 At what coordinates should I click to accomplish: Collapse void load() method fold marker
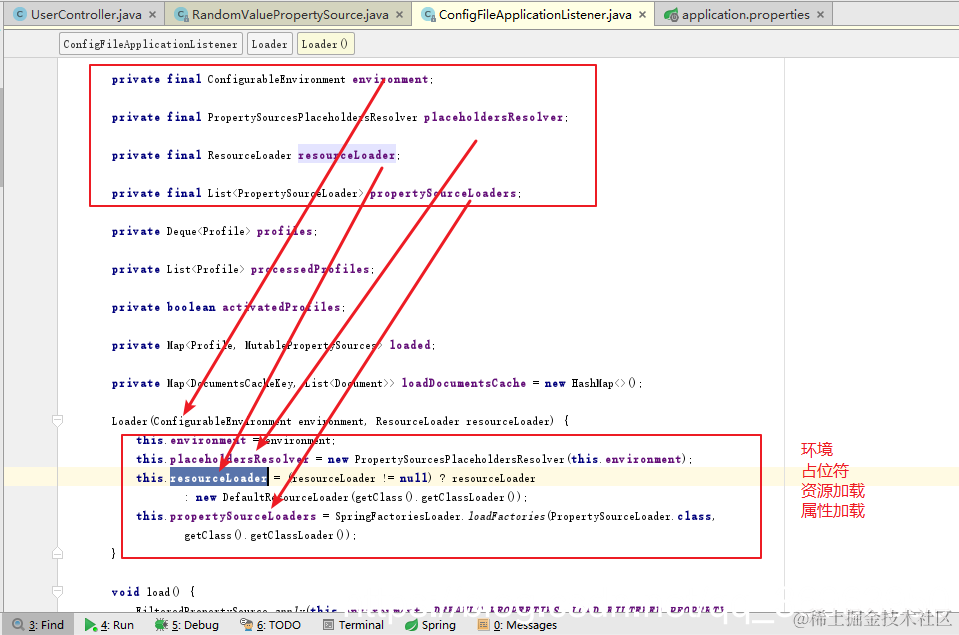click(x=57, y=592)
